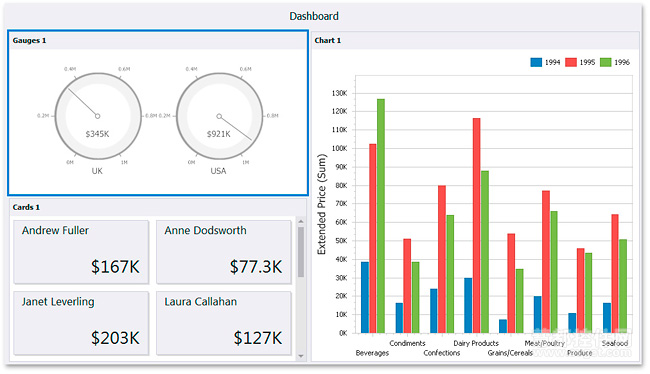Click the Beverages axis label
This screenshot has width=650, height=374.
372,353
